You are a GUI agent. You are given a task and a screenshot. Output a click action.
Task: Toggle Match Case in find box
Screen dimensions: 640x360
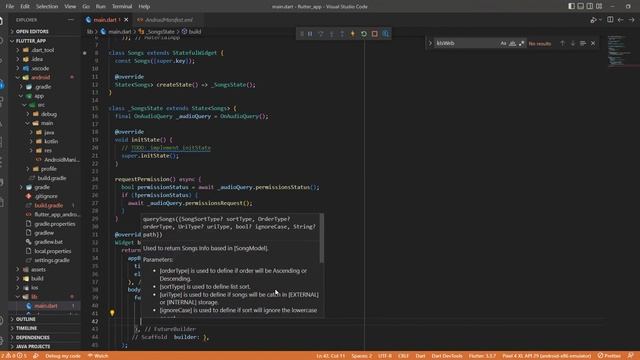(x=503, y=43)
